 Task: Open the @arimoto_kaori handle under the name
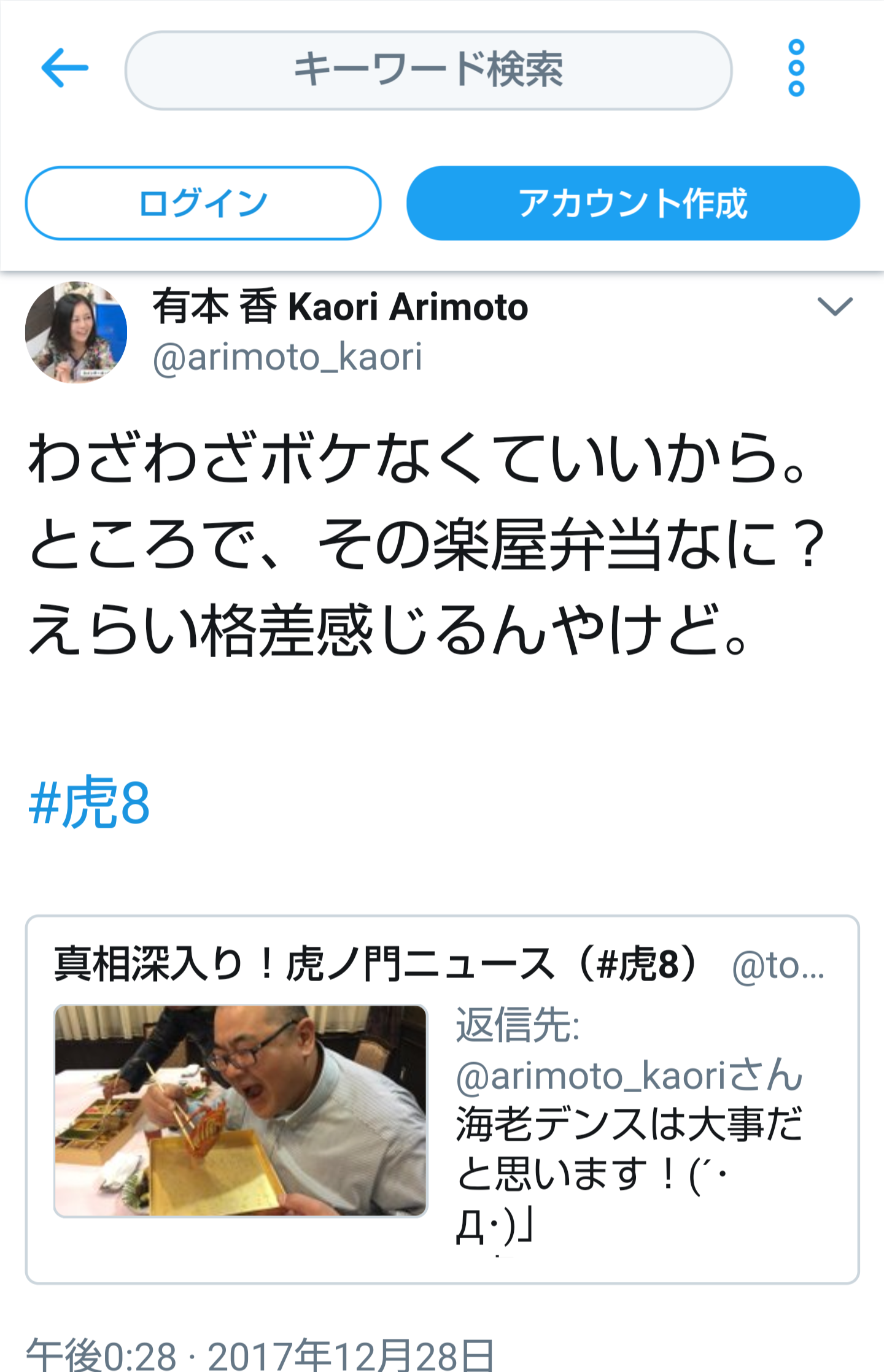point(287,357)
